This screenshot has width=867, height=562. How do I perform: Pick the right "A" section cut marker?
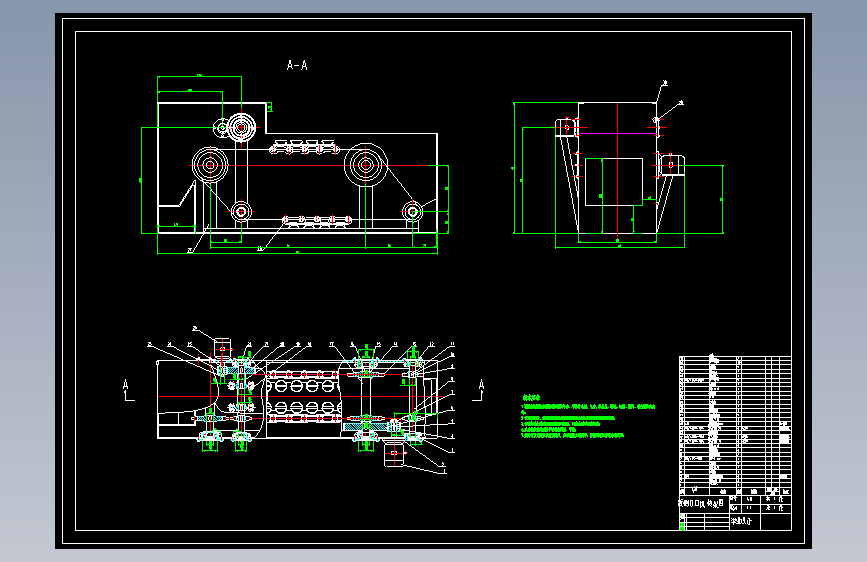point(479,390)
